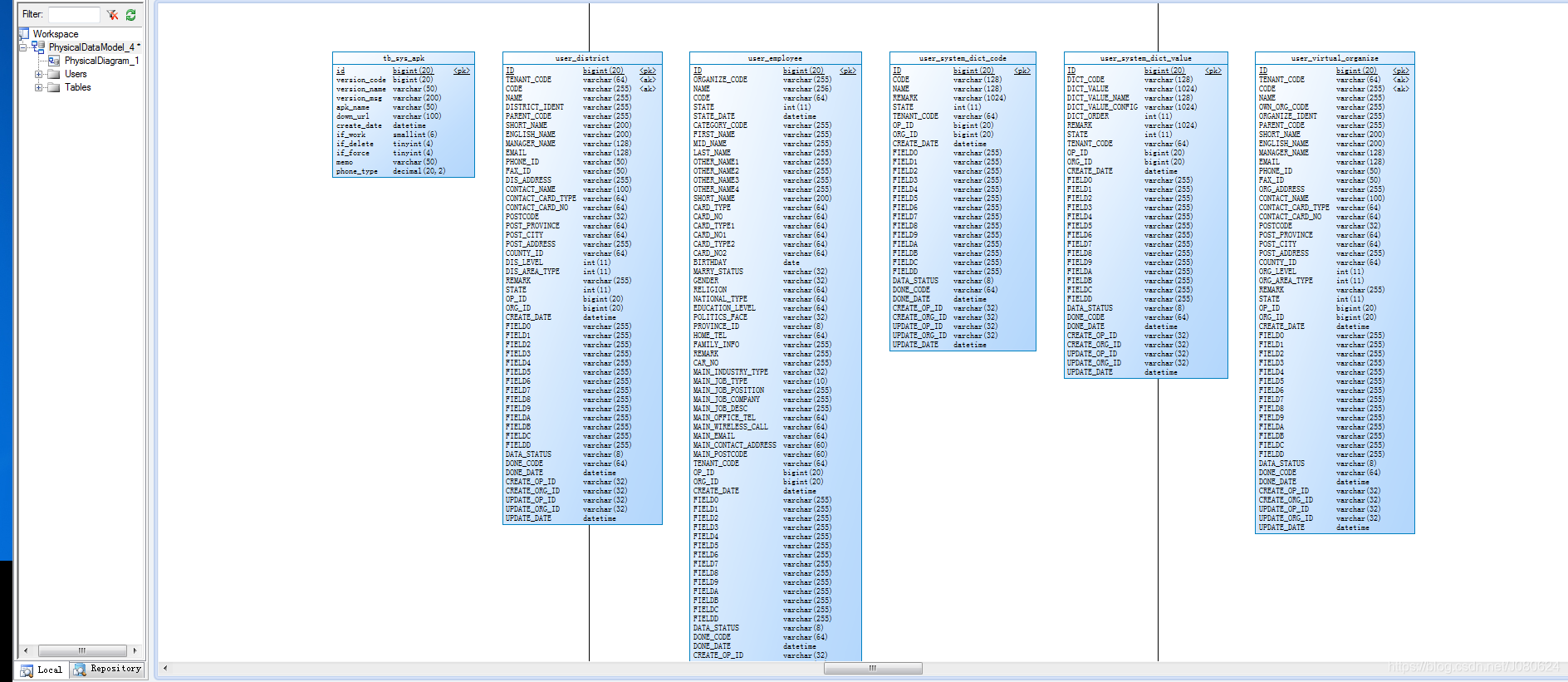Click CATEGORY_CODE column in user_employee
Viewport: 1568px width, 682px height.
tap(720, 125)
